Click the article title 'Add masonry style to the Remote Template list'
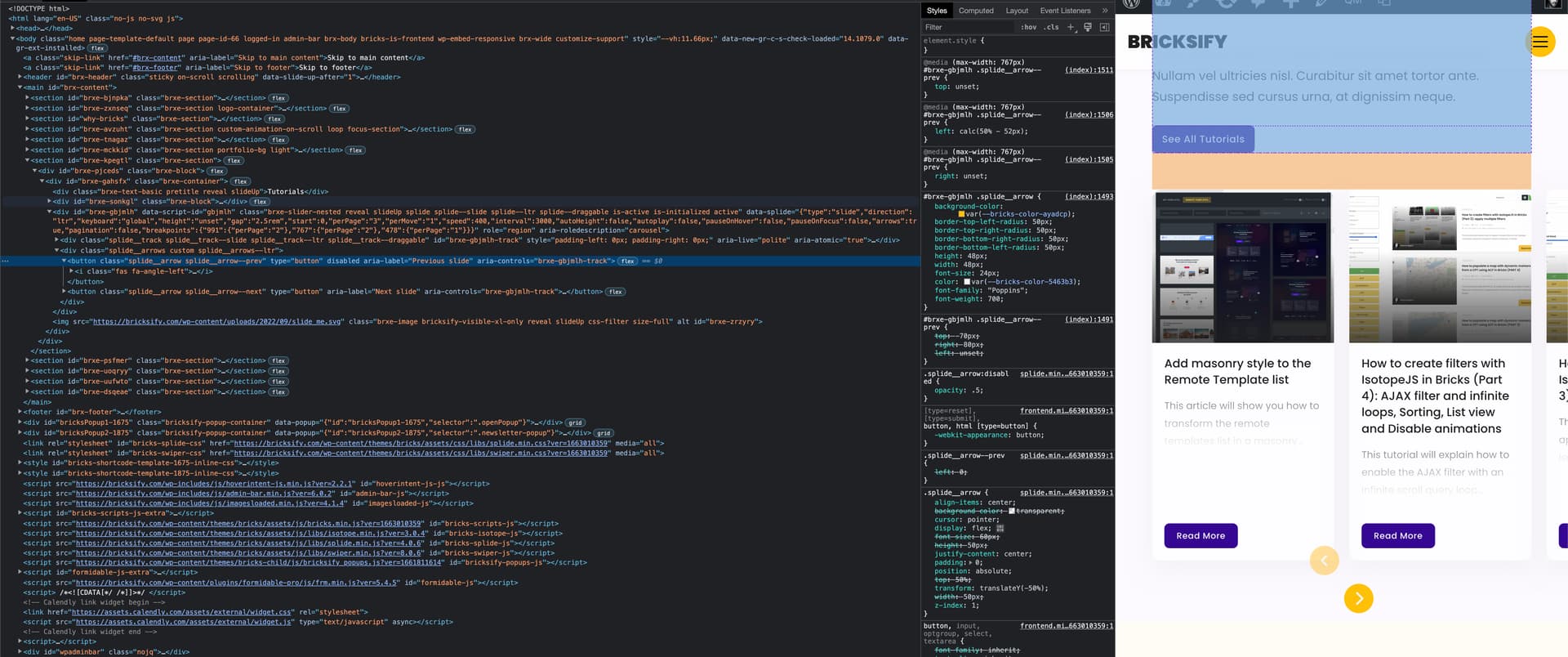1568x657 pixels. click(1237, 371)
